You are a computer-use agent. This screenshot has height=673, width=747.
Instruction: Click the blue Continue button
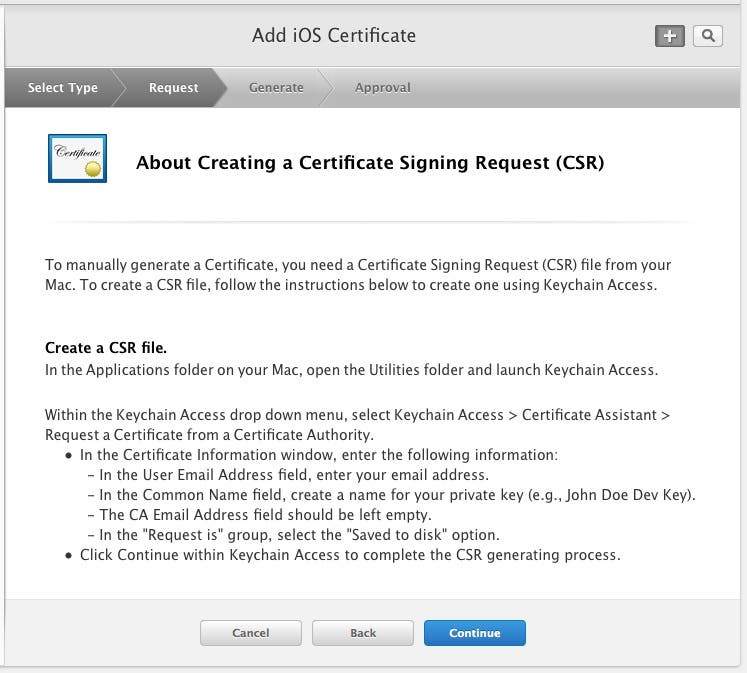474,633
